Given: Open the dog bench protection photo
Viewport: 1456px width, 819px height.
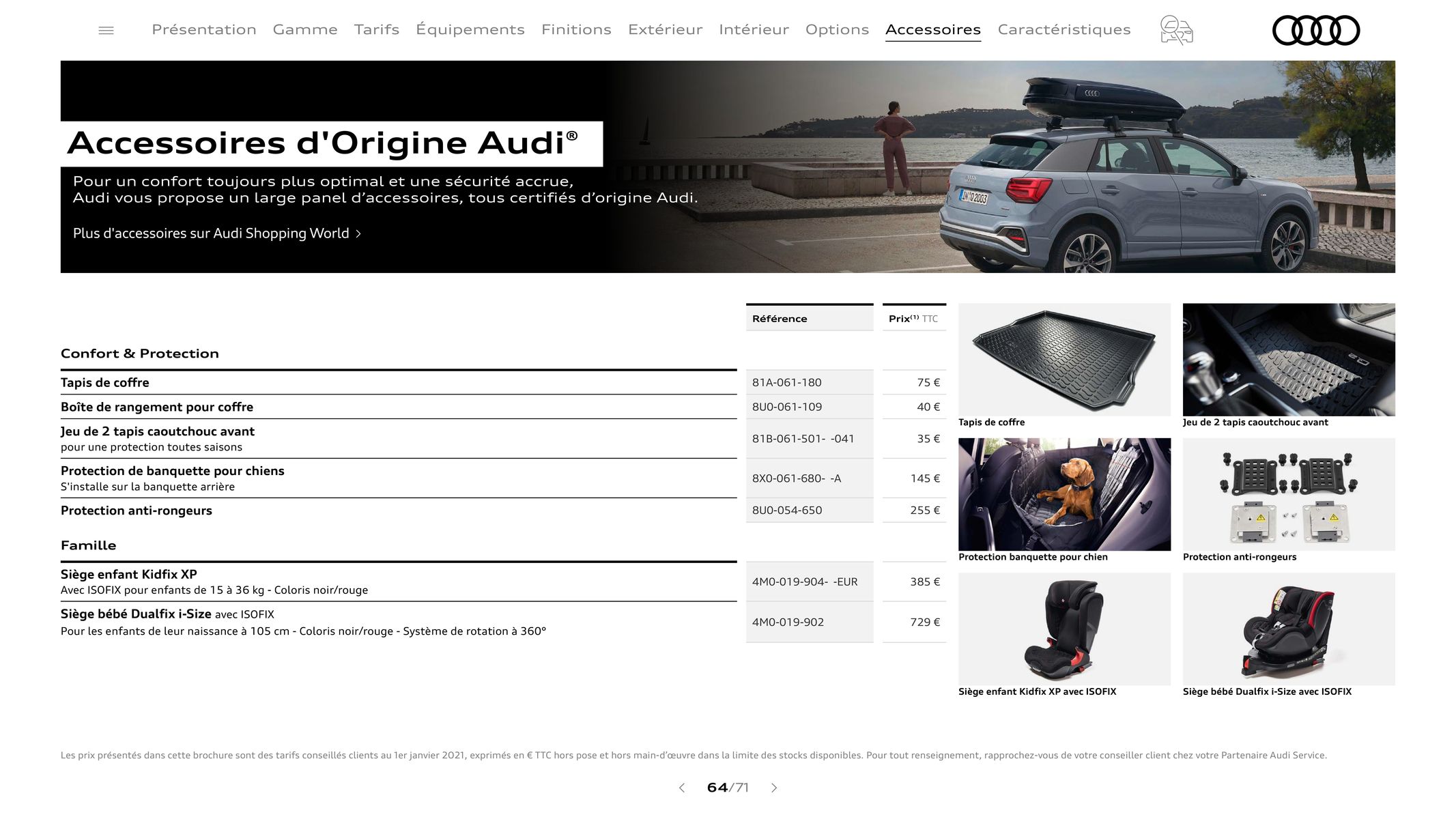Looking at the screenshot, I should coord(1064,494).
